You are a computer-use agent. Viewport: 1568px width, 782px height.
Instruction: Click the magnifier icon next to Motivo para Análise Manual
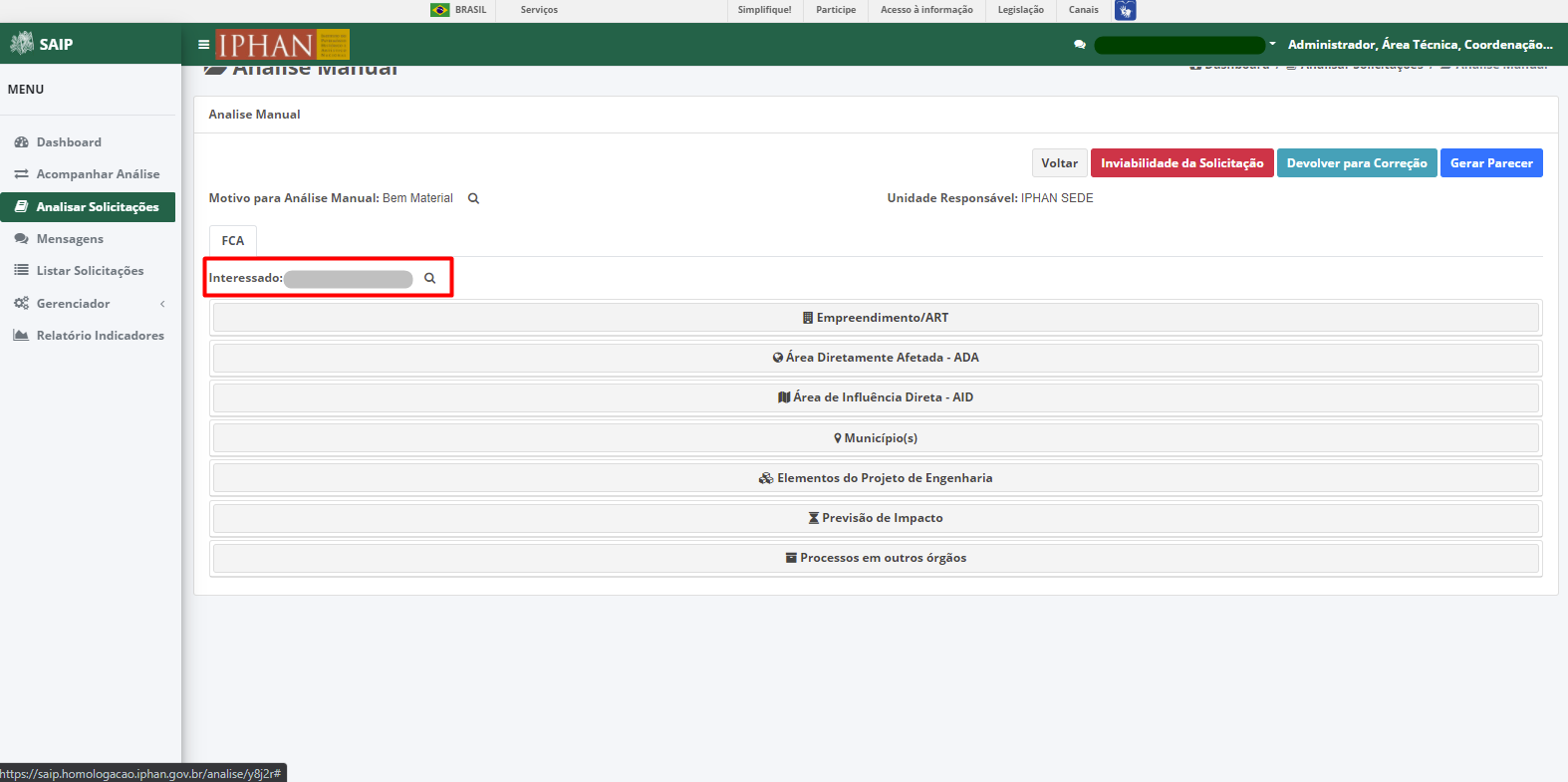click(474, 198)
